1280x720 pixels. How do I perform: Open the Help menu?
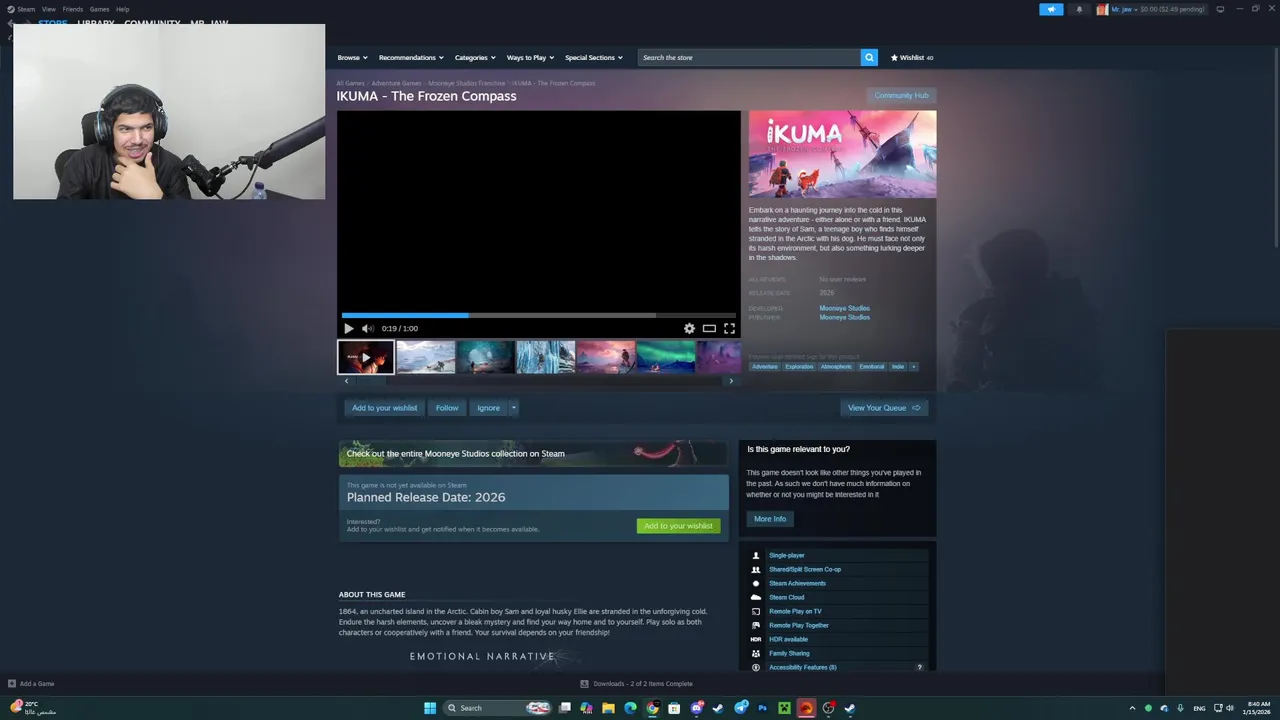(x=122, y=9)
